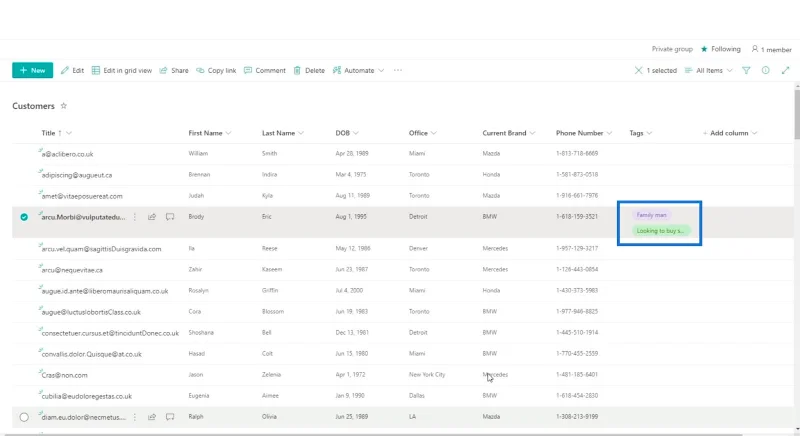Open the information details pane icon
This screenshot has height=436, width=800.
[x=765, y=70]
